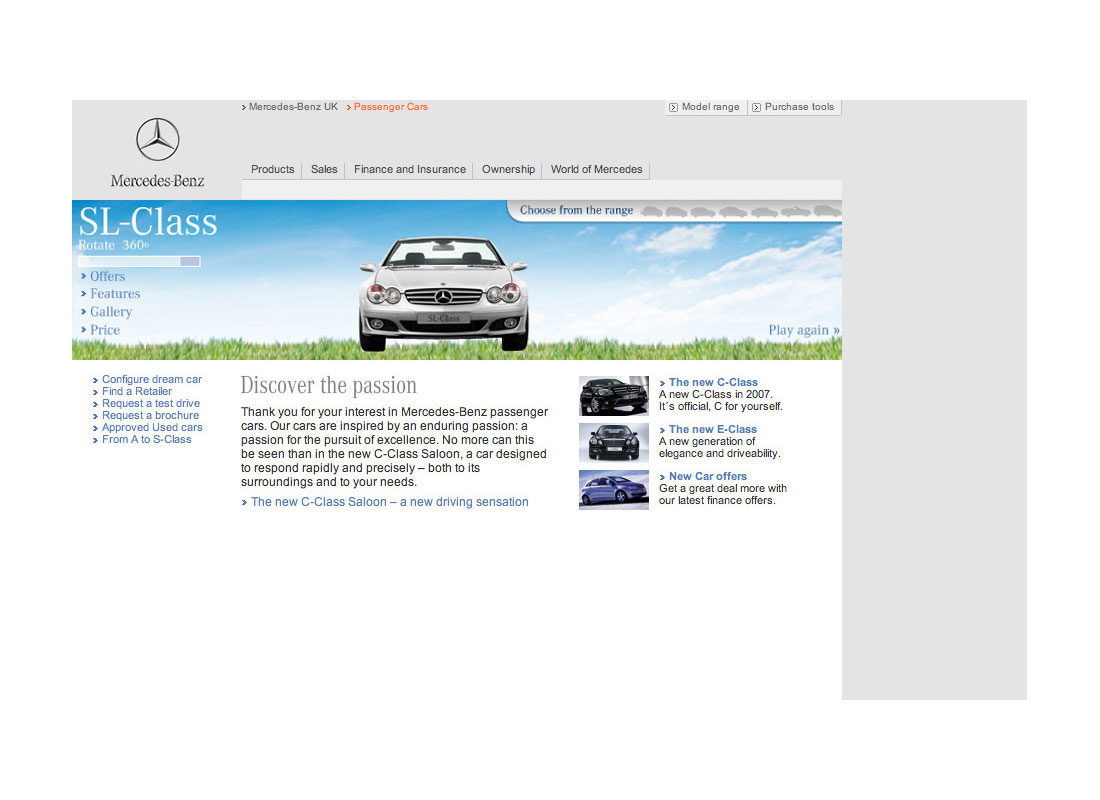Open the Model range dropdown
Viewport: 1100px width, 800px height.
click(710, 107)
